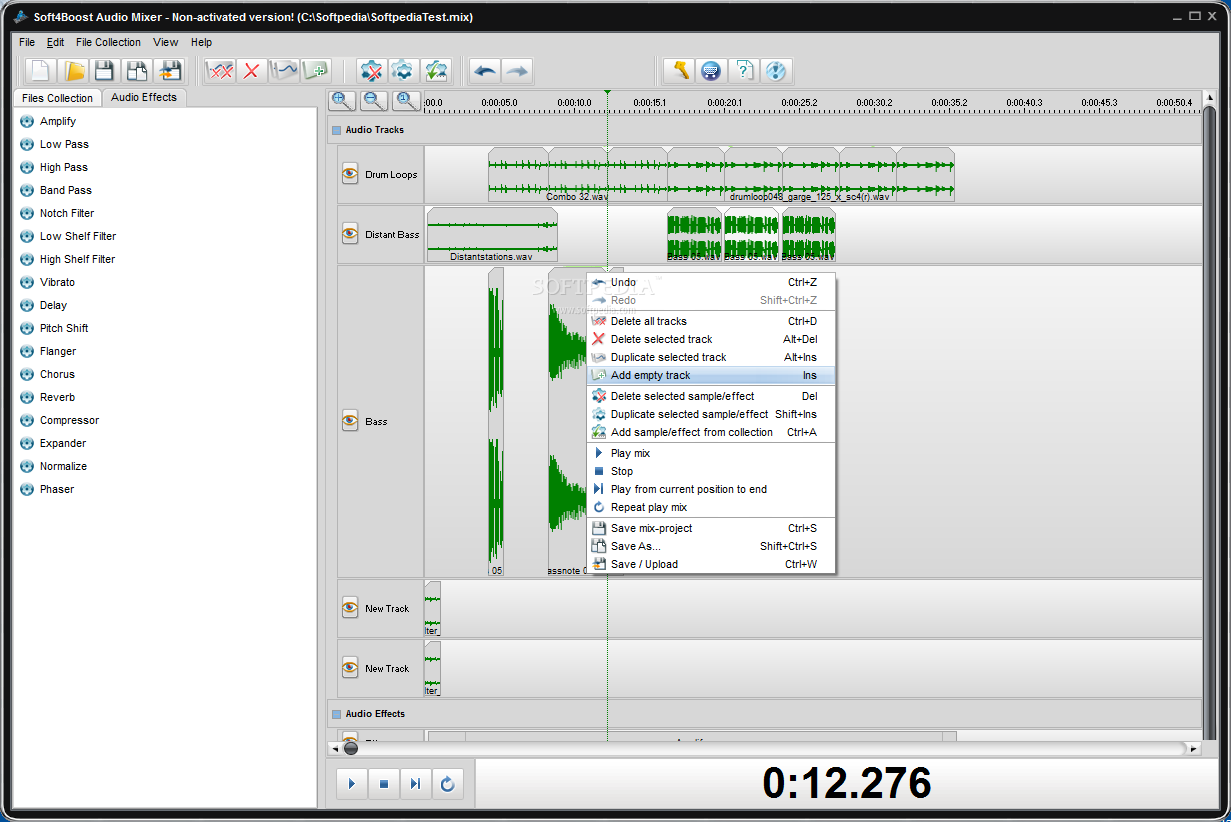Image resolution: width=1231 pixels, height=822 pixels.
Task: Toggle eye on the lower New Track
Action: 350,668
